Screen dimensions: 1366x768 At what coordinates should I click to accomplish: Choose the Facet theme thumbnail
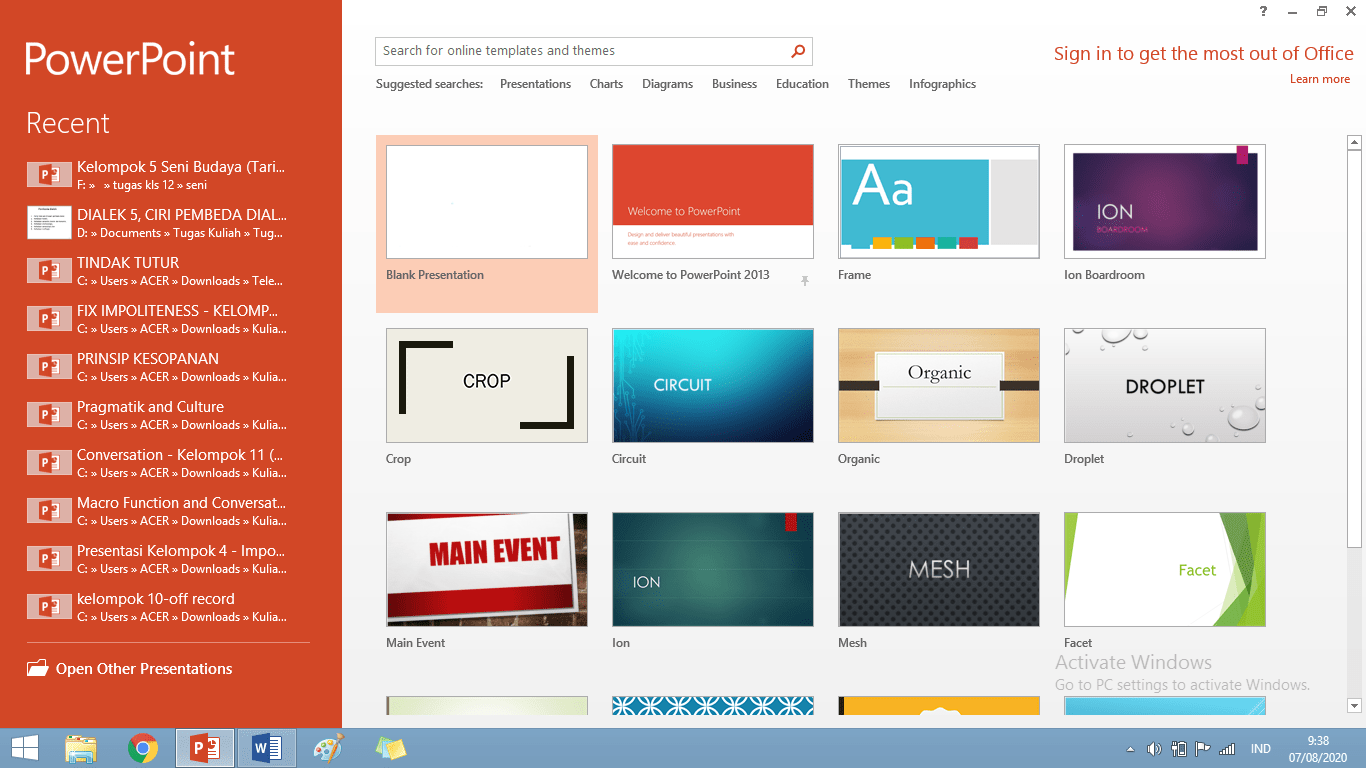(x=1165, y=570)
